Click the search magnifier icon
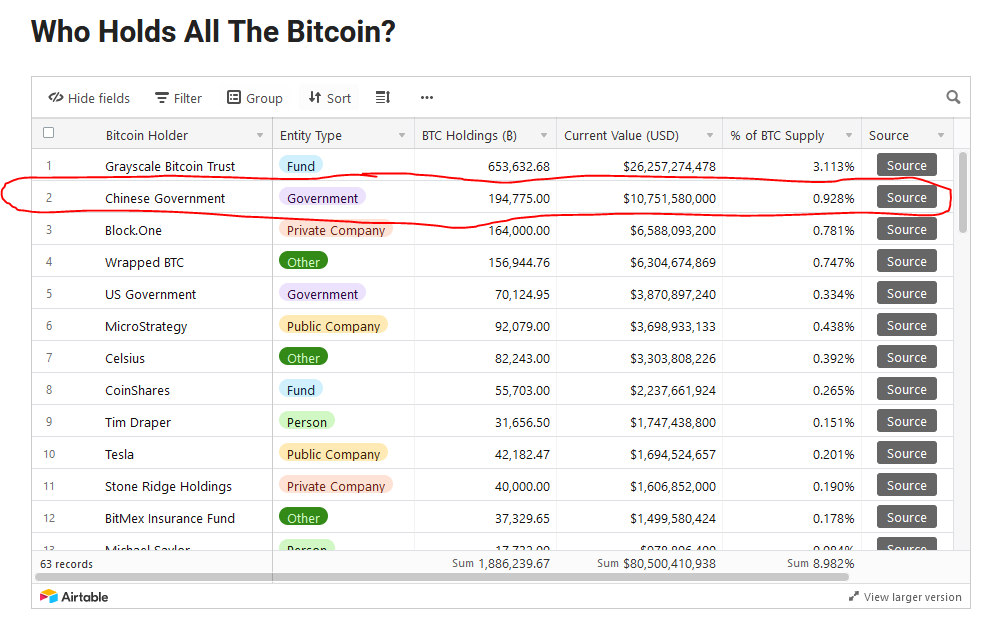 tap(953, 97)
